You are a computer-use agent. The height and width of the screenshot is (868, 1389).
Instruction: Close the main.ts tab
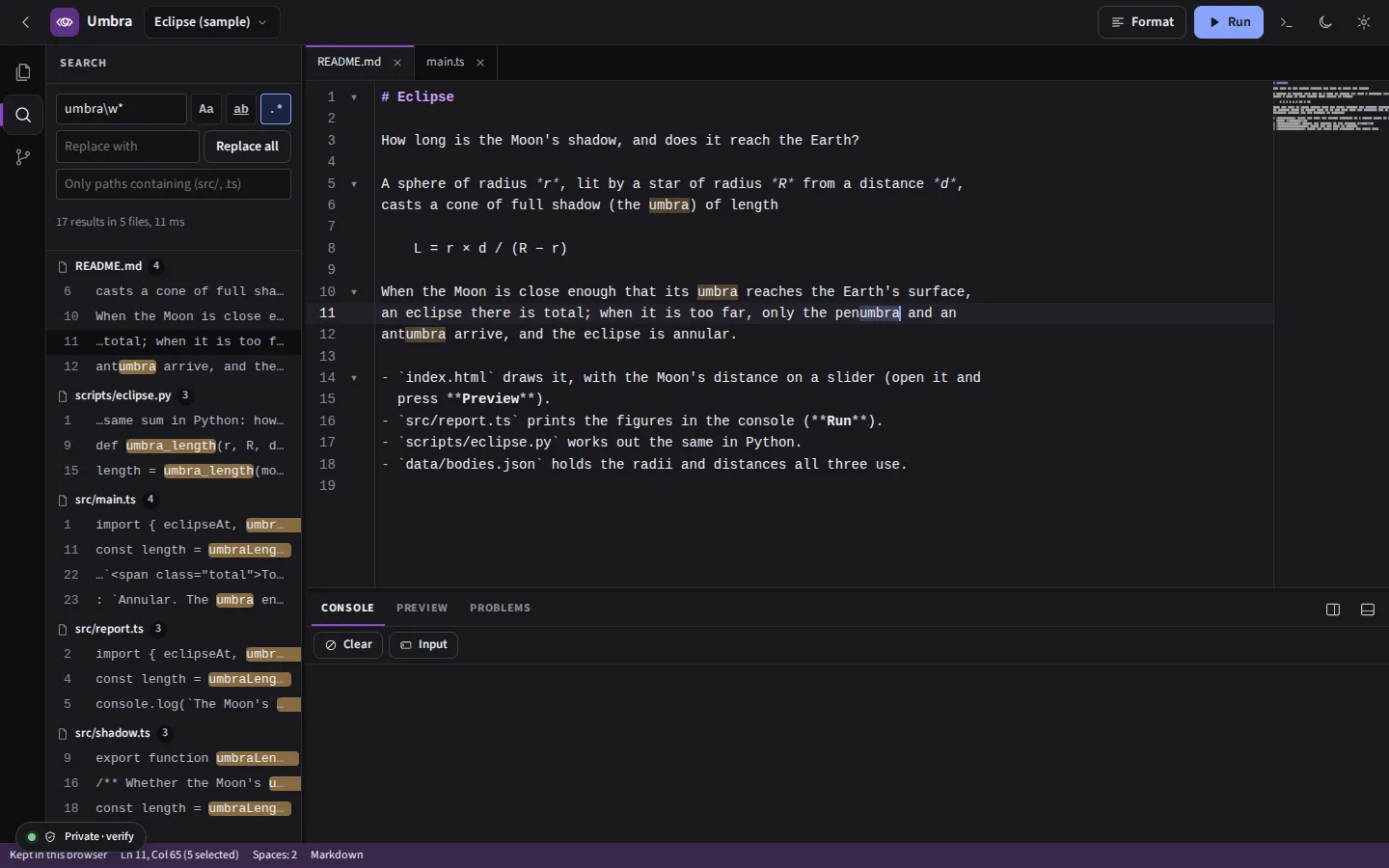point(480,63)
